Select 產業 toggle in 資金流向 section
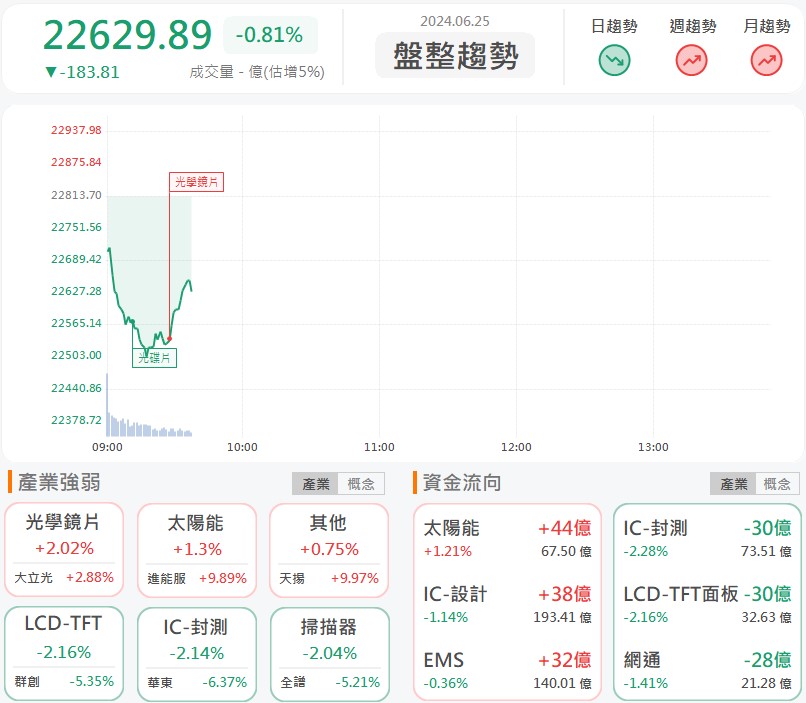The width and height of the screenshot is (806, 703). (x=733, y=484)
